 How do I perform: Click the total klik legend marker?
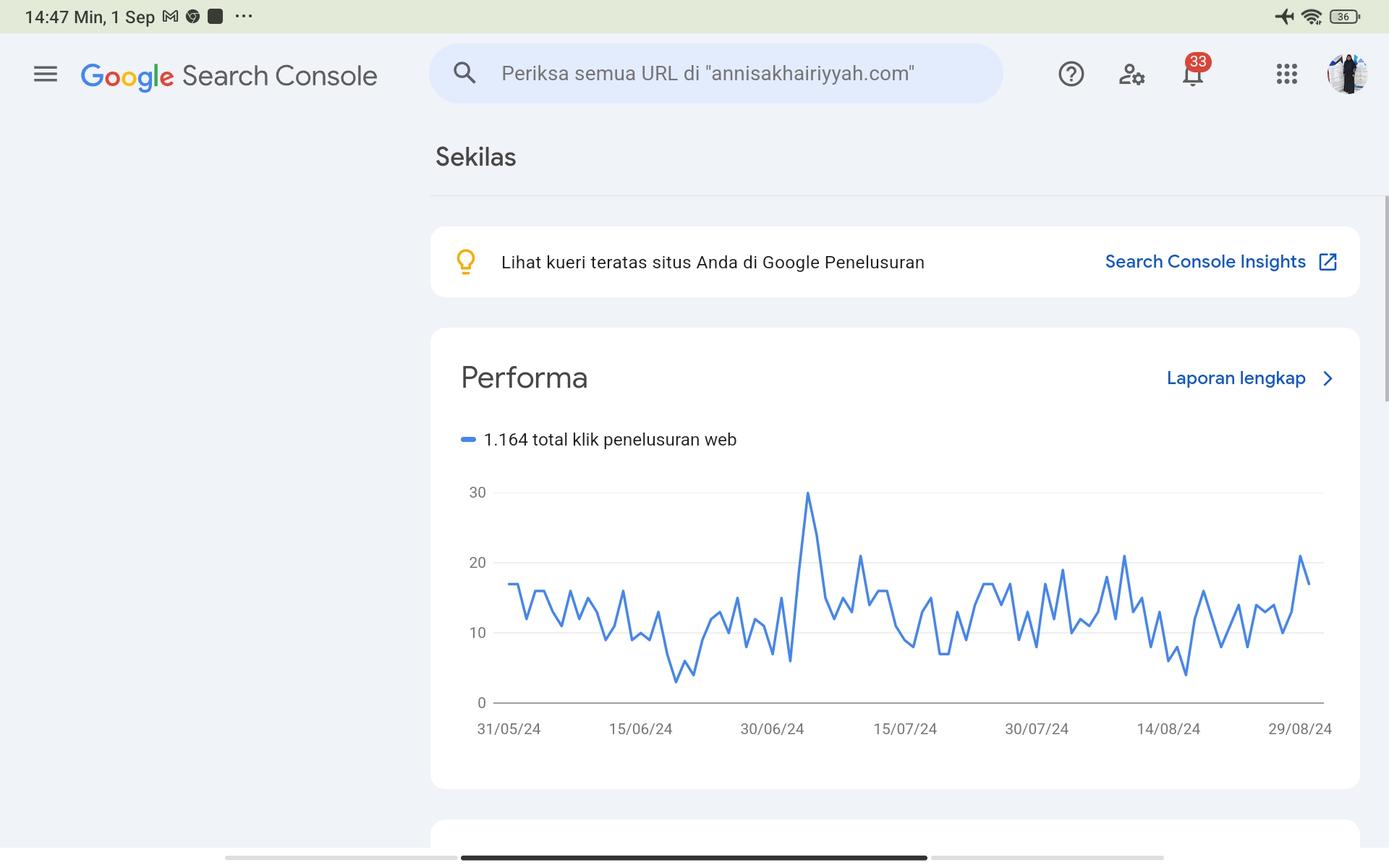pos(468,440)
